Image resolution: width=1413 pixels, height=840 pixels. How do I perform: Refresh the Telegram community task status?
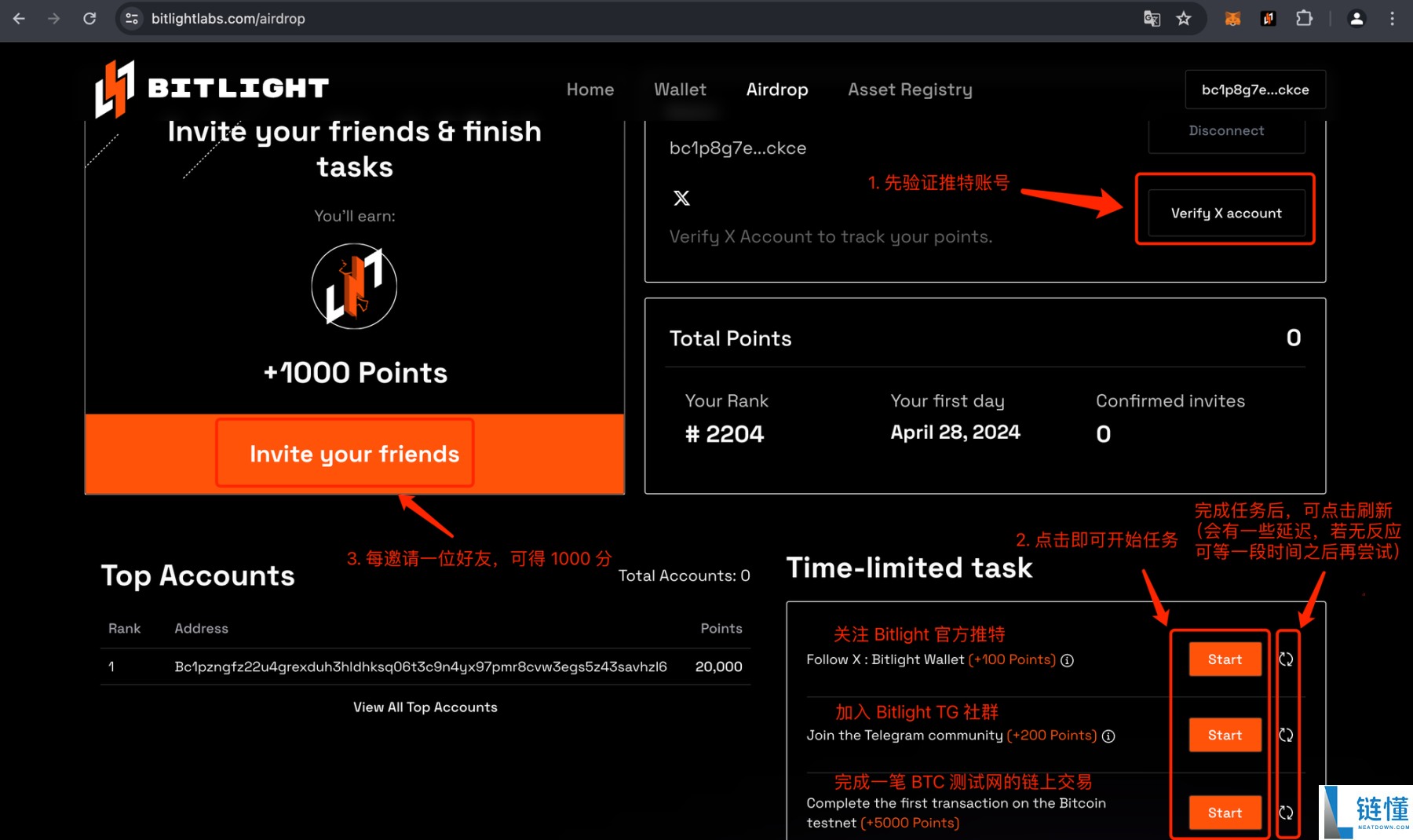coord(1286,735)
